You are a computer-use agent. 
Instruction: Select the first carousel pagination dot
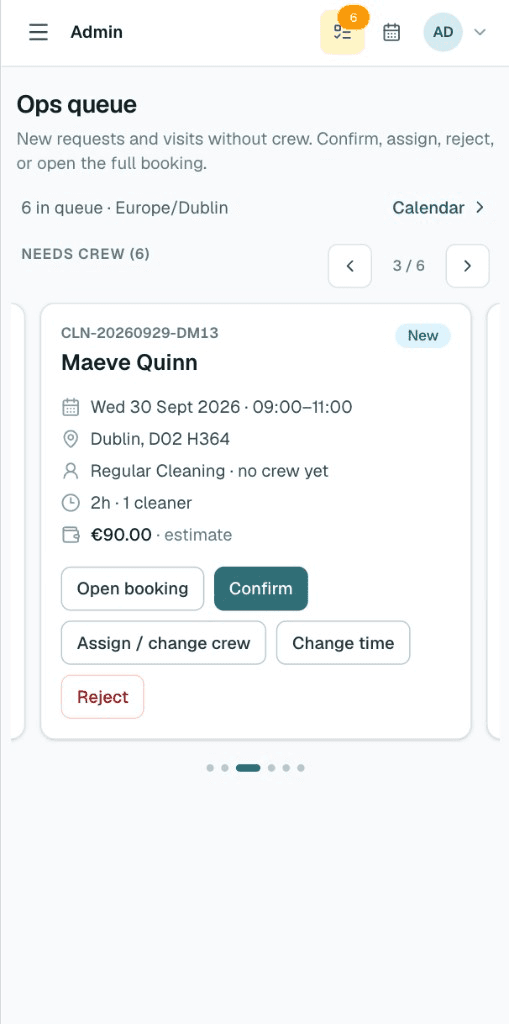click(x=210, y=768)
